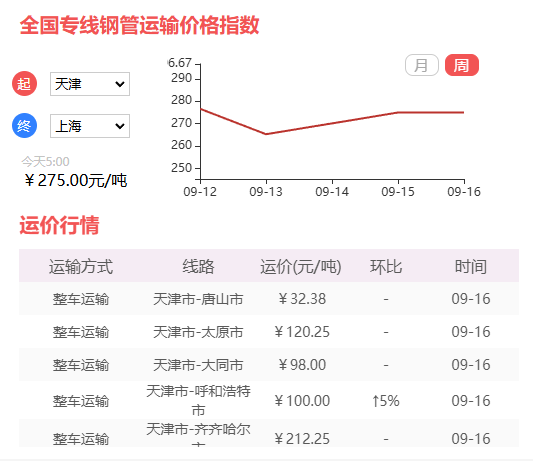Select the 天津市-大同市 route cell

198,365
